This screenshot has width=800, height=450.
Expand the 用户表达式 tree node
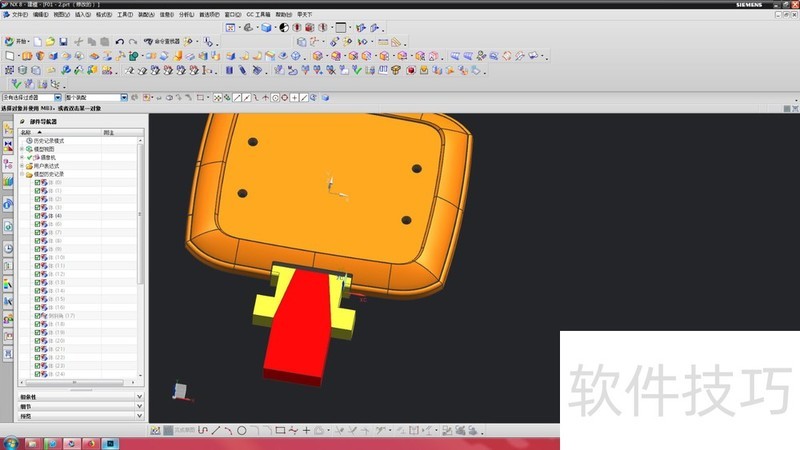(22, 166)
